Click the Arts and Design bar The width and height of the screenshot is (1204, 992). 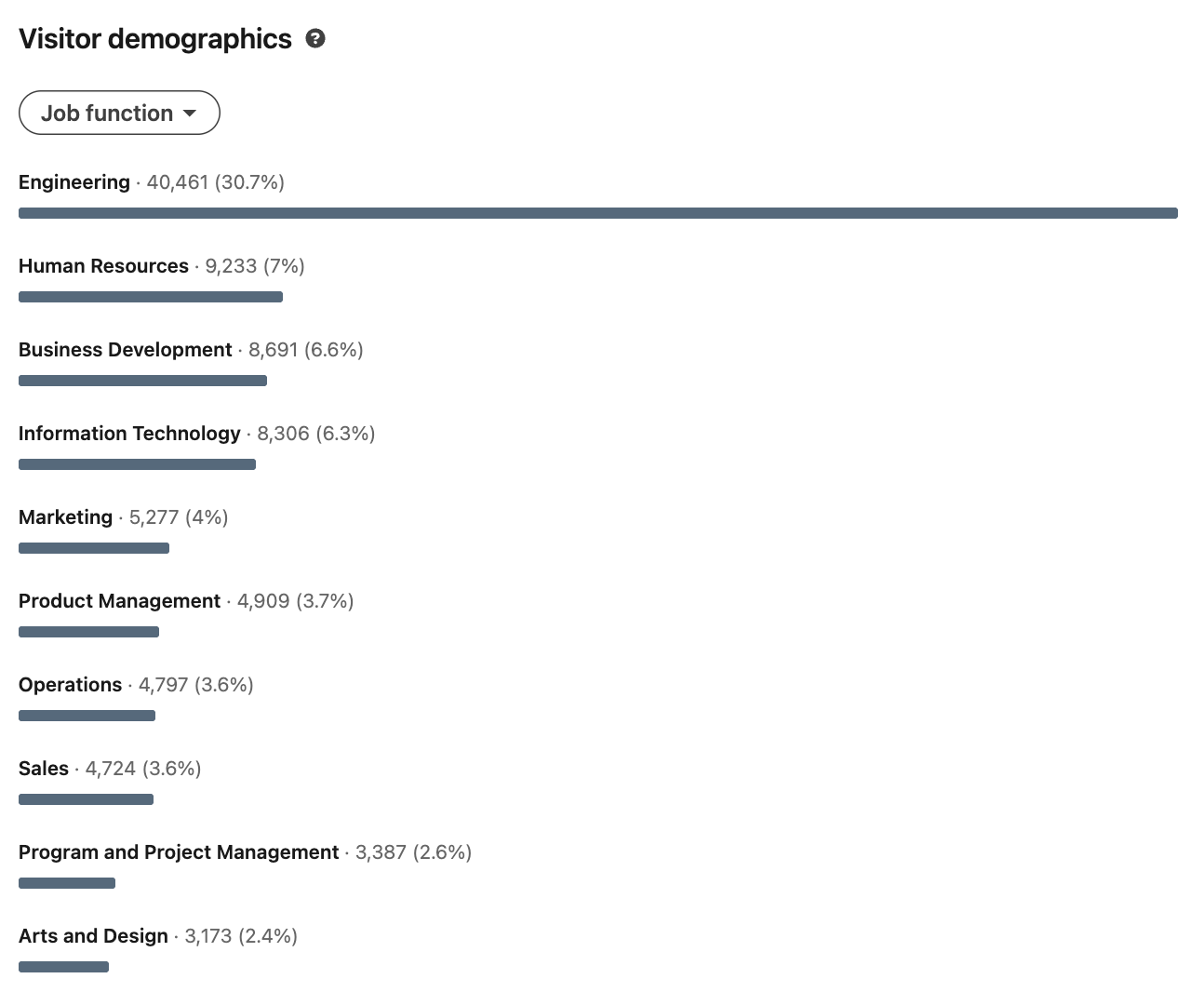pyautogui.click(x=63, y=966)
